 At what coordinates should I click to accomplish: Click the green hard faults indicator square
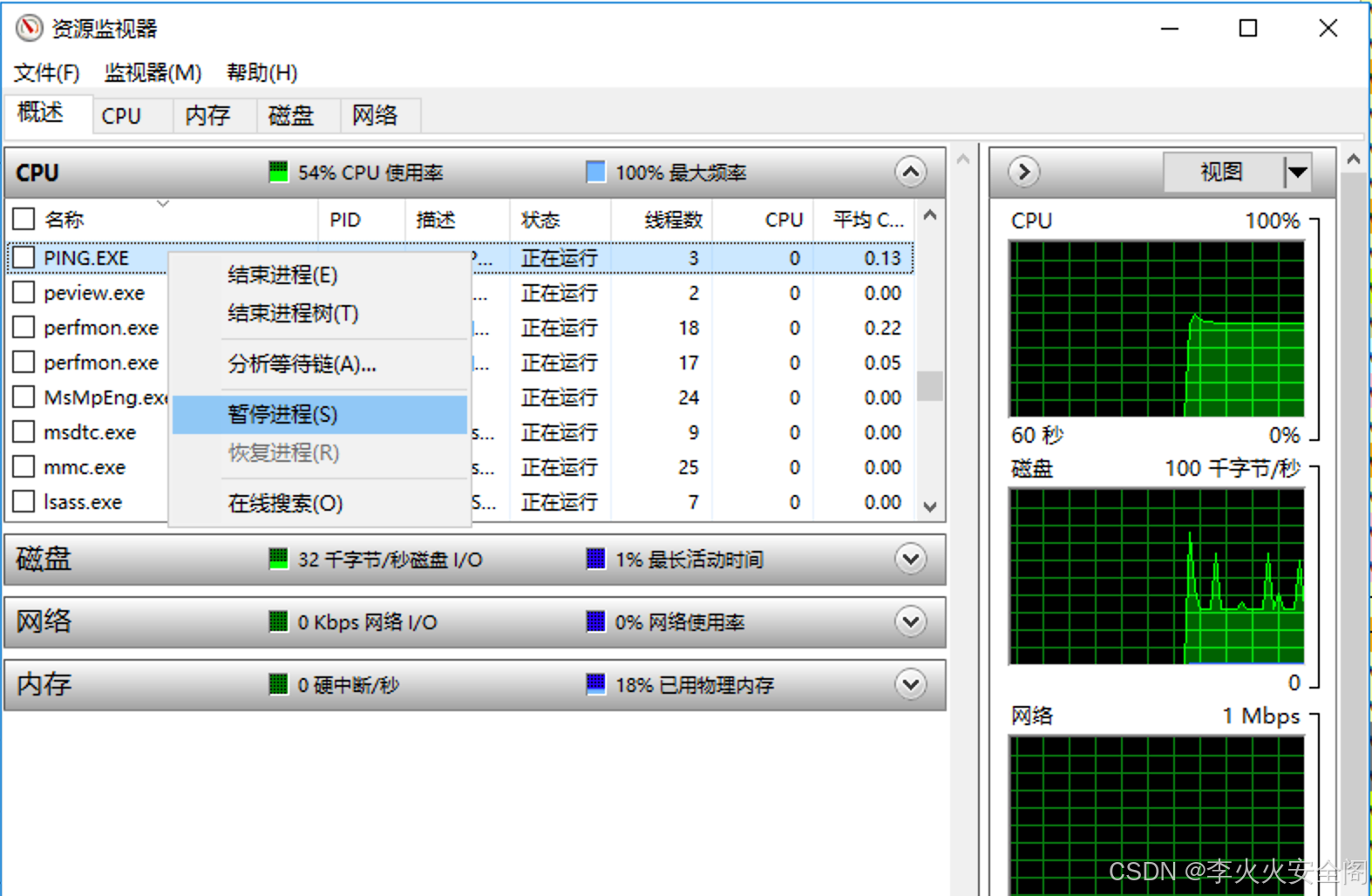278,684
